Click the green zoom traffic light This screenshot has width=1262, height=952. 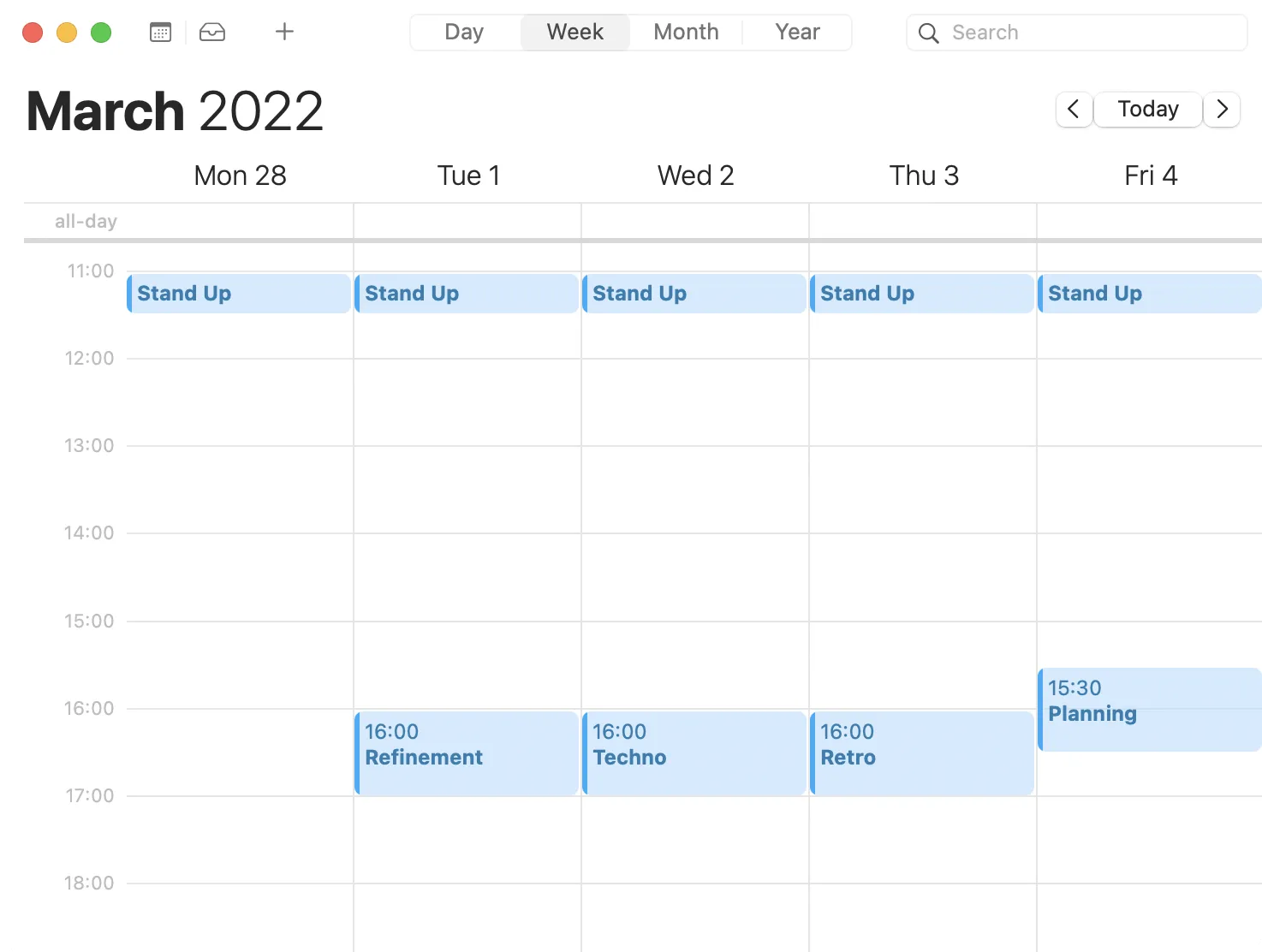[100, 32]
